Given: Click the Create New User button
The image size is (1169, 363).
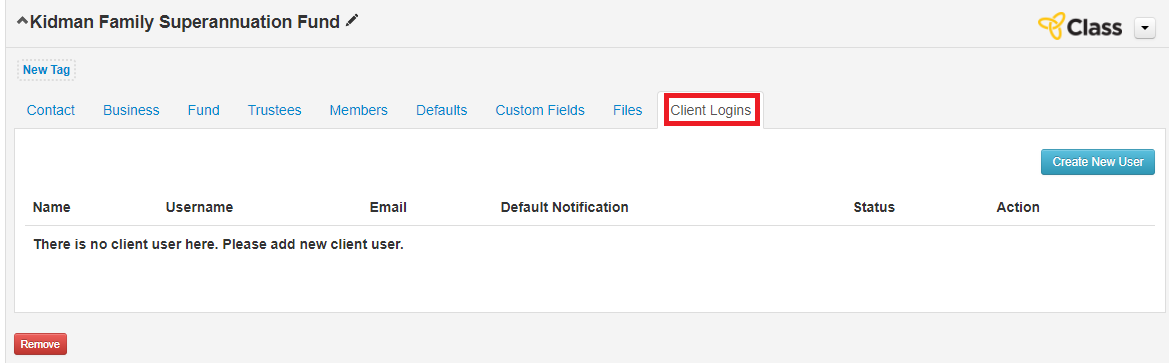Looking at the screenshot, I should 1097,162.
